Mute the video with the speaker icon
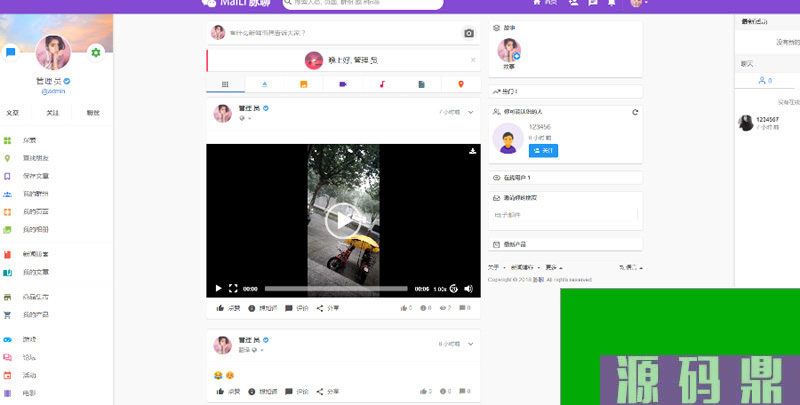Image resolution: width=800 pixels, height=405 pixels. [468, 289]
